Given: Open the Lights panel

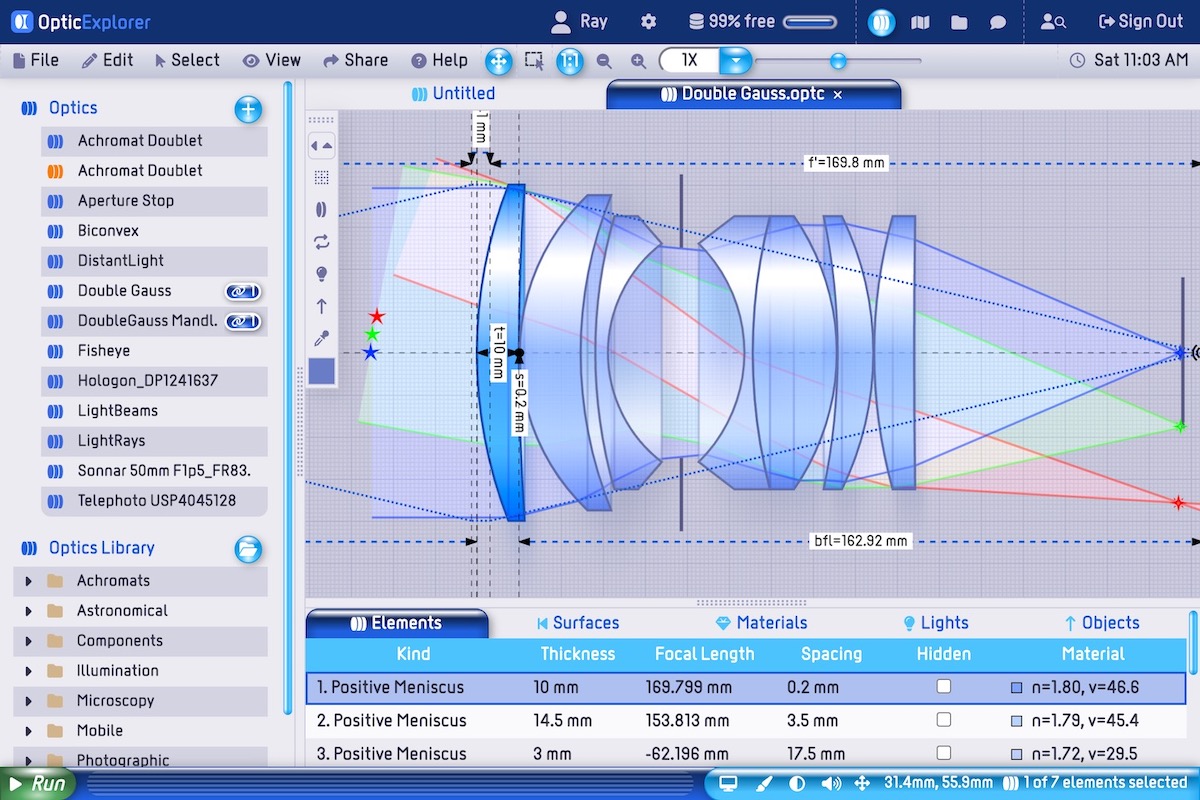Looking at the screenshot, I should click(x=935, y=622).
